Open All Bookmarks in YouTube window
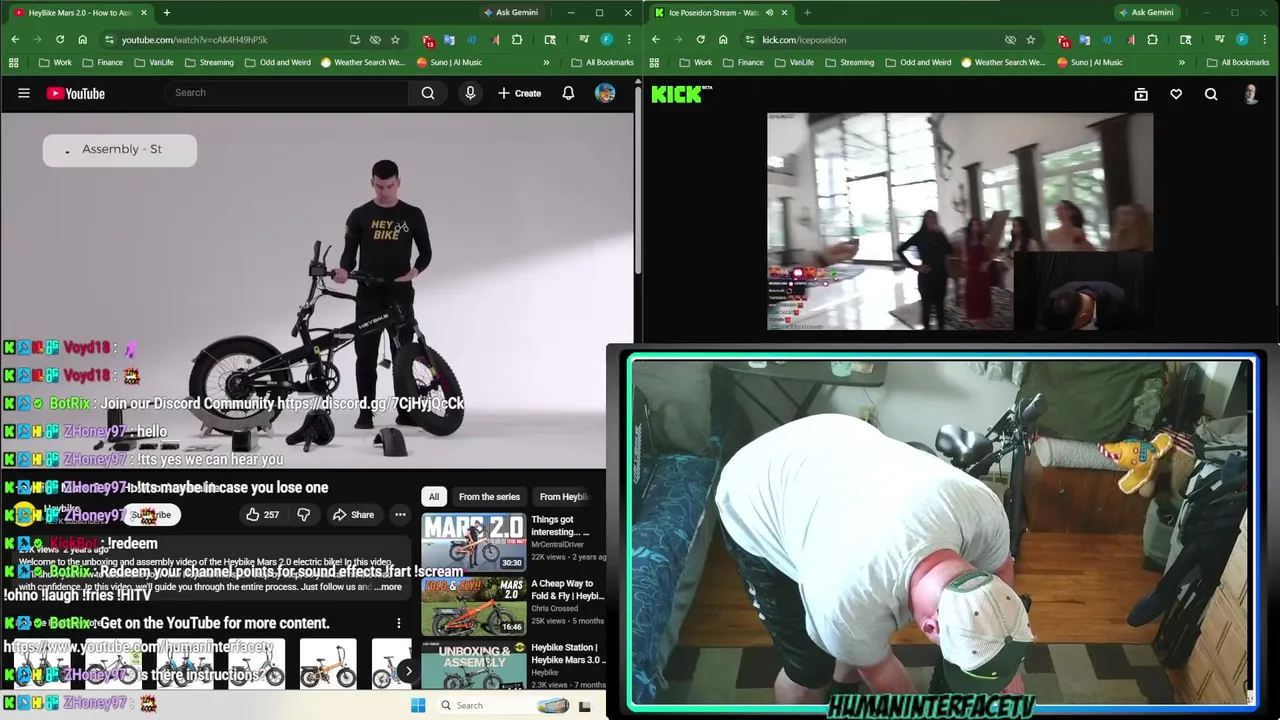This screenshot has width=1280, height=720. point(602,62)
